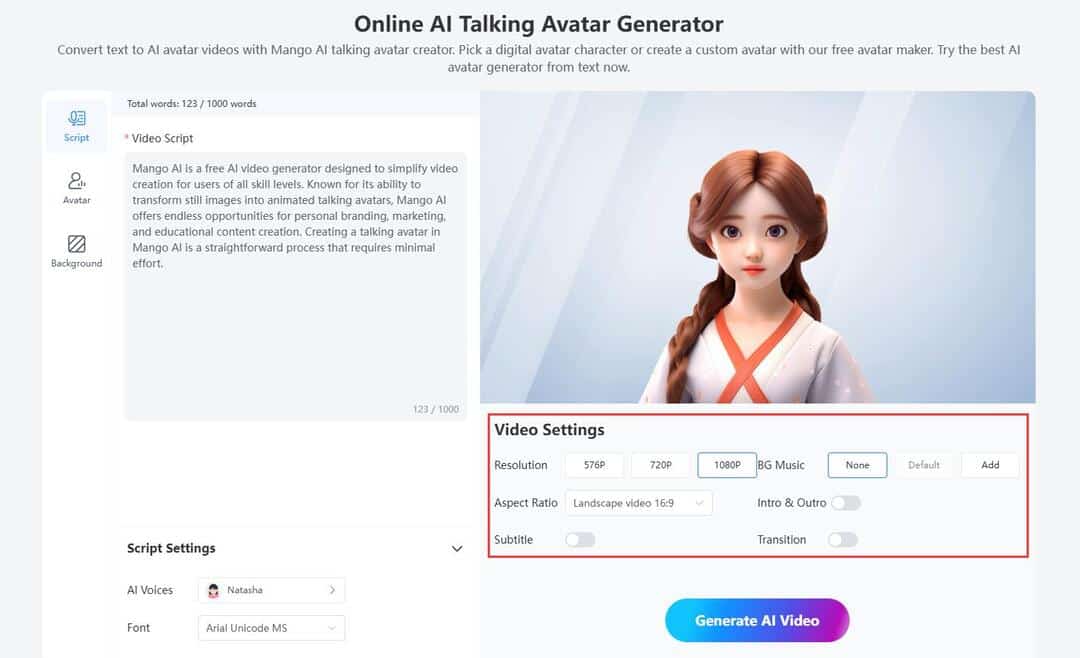This screenshot has height=658, width=1080.
Task: Open the Script panel icon
Action: click(76, 119)
